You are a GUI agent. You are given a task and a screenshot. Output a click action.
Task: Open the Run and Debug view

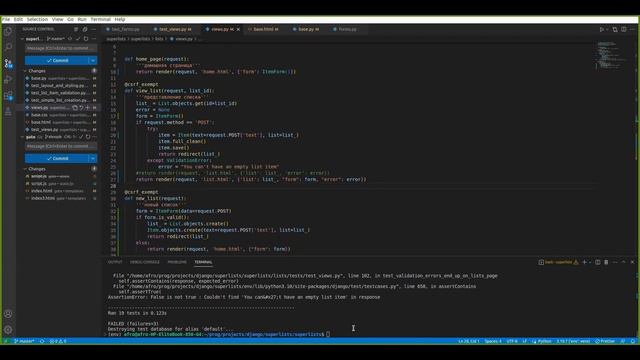tap(8, 79)
